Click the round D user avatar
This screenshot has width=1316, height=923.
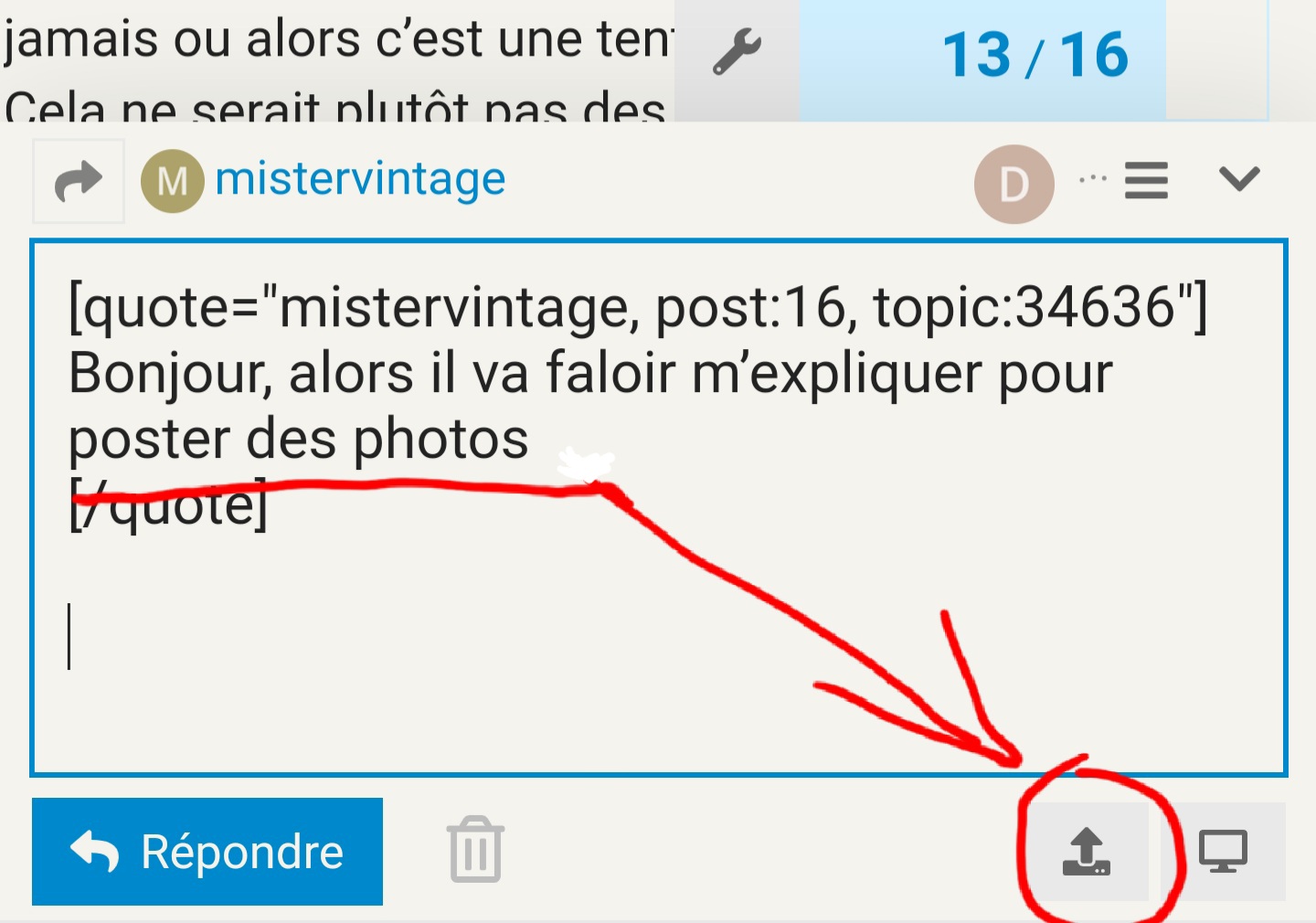coord(1014,184)
